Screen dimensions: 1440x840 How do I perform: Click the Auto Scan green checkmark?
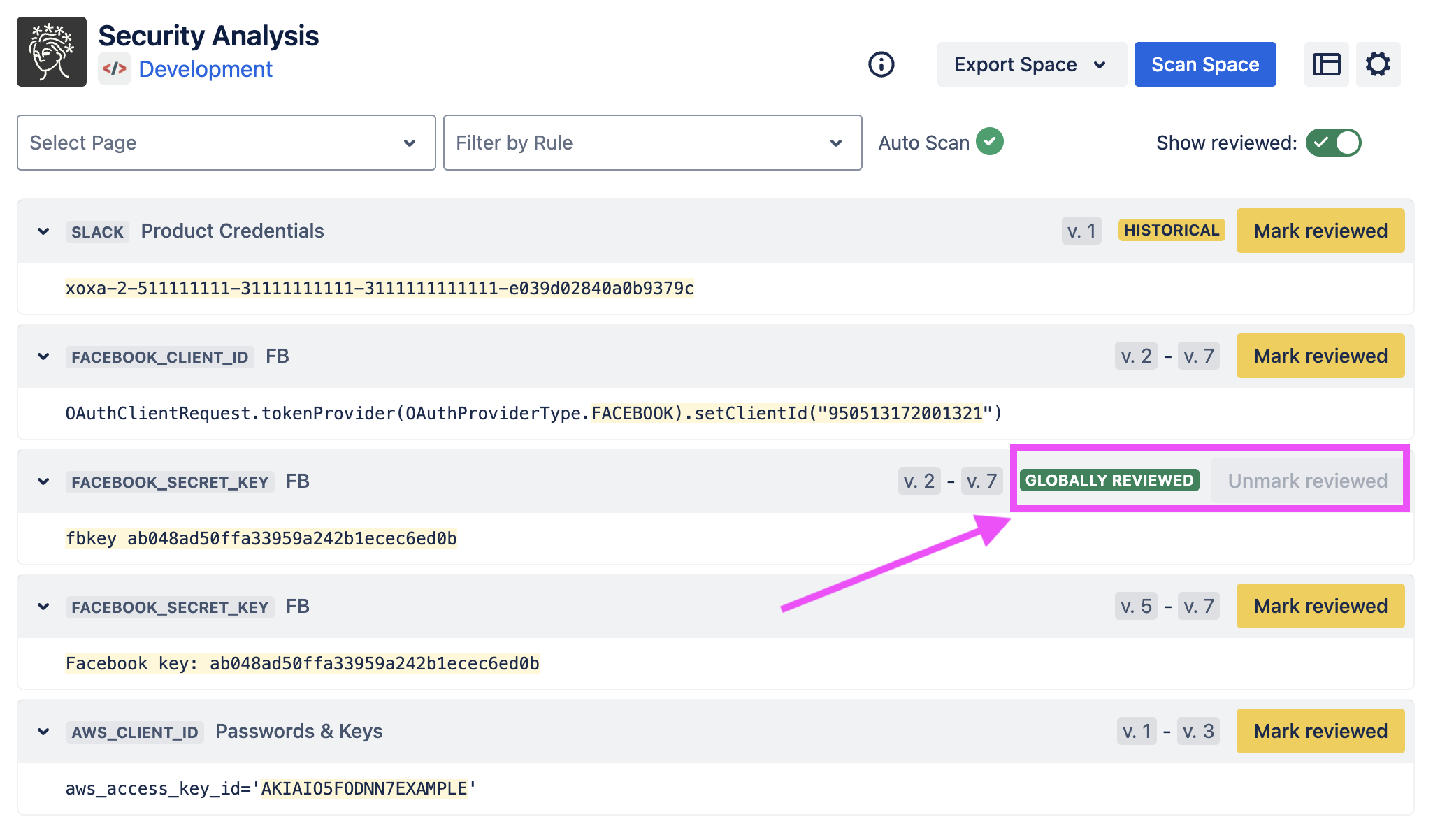pos(989,141)
